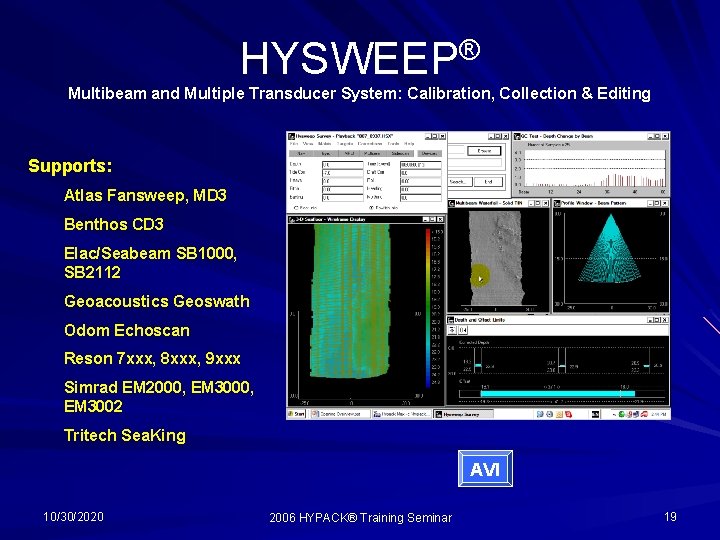Click the 3-D Seafloor wireframe display
The height and width of the screenshot is (540, 720).
351,301
